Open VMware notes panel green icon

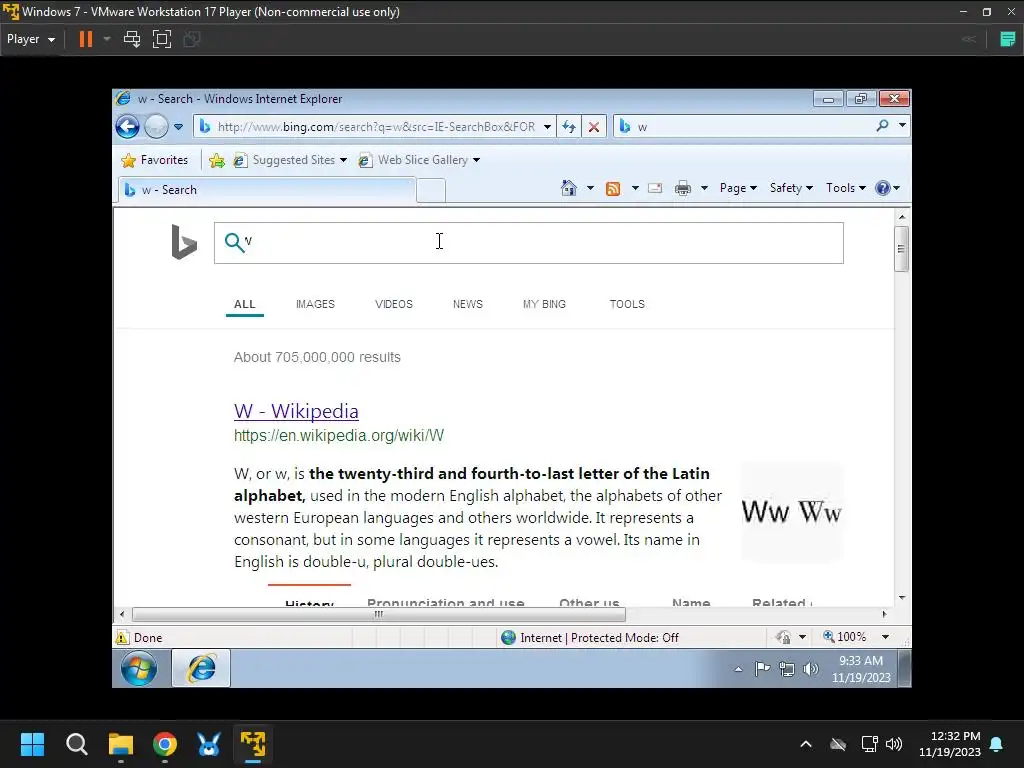coord(1008,39)
